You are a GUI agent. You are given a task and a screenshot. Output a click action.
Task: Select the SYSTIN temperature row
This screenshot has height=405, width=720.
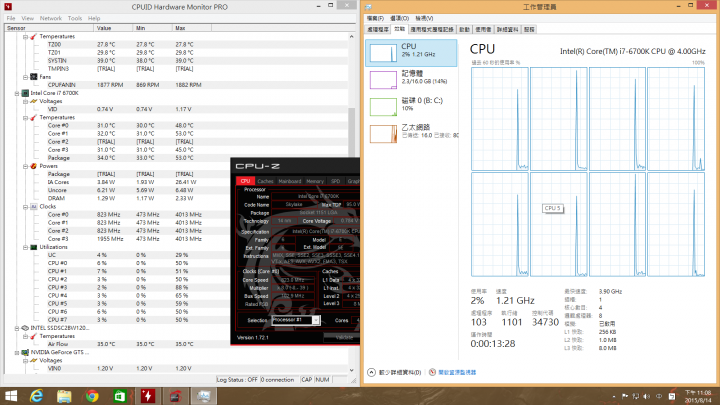point(176,61)
